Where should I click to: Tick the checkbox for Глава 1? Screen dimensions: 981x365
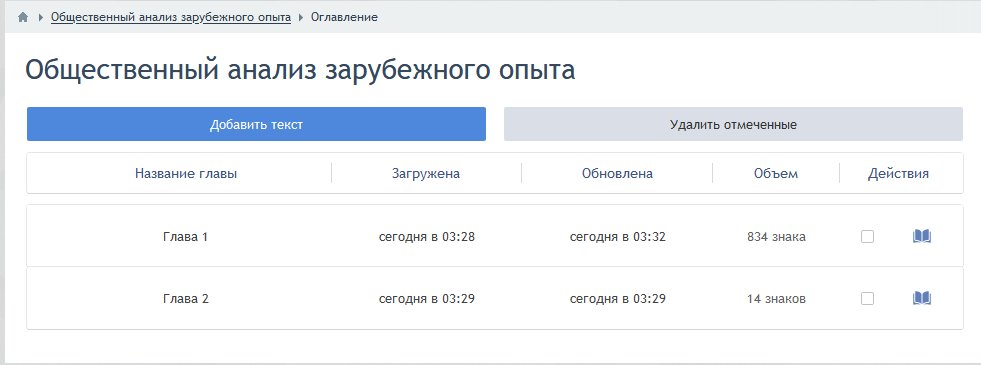pos(867,237)
